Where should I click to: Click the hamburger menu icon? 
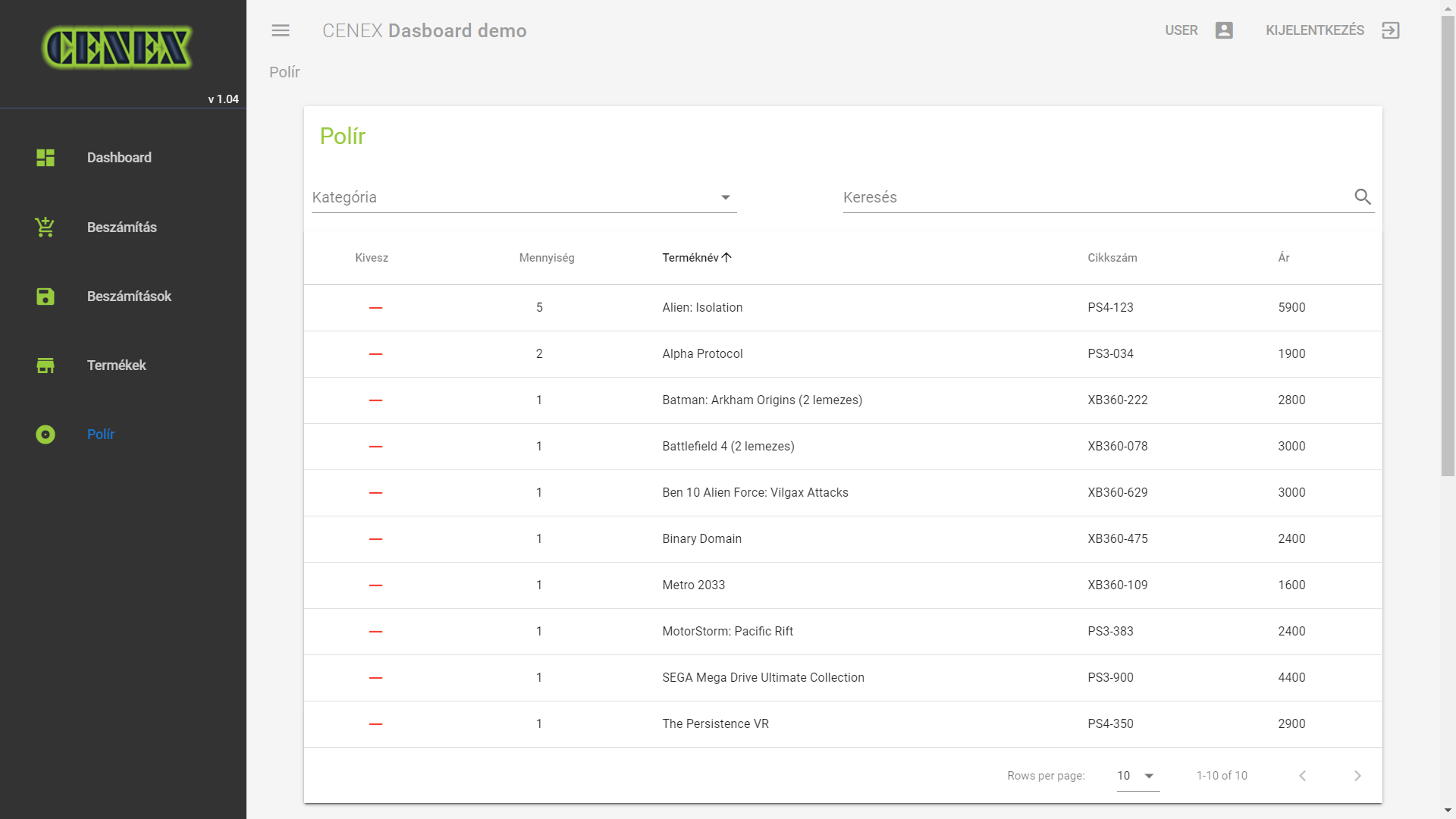coord(281,30)
